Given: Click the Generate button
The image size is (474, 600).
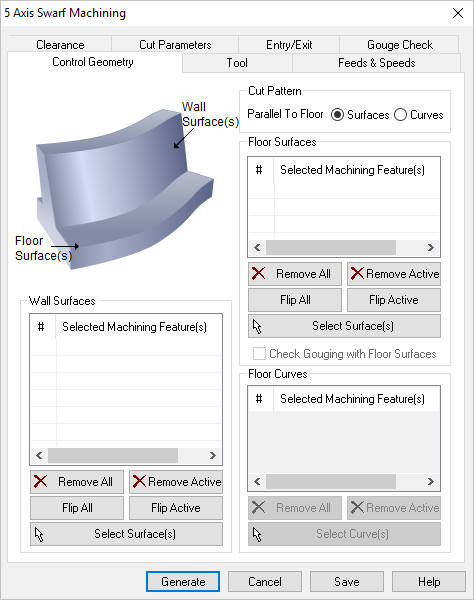Looking at the screenshot, I should (x=183, y=582).
